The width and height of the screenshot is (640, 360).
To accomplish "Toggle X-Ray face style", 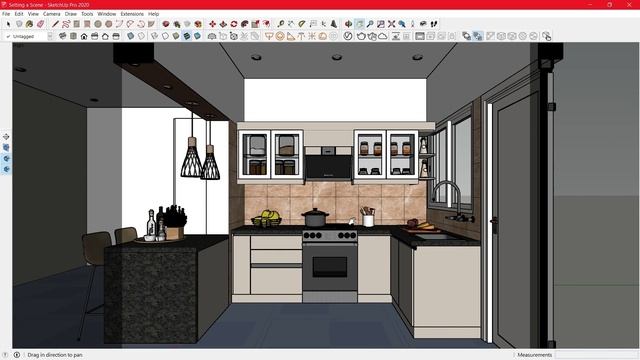I will (x=130, y=36).
